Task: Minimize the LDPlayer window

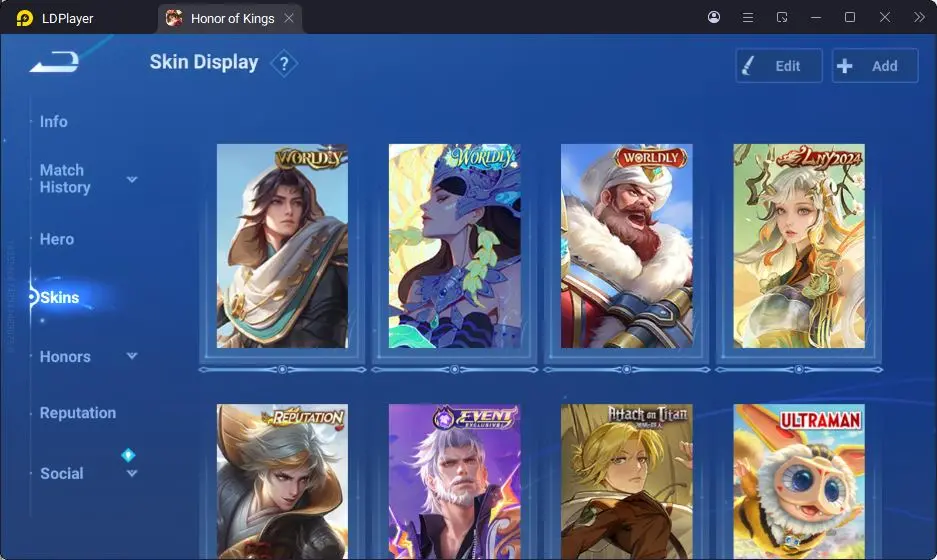Action: pyautogui.click(x=816, y=17)
